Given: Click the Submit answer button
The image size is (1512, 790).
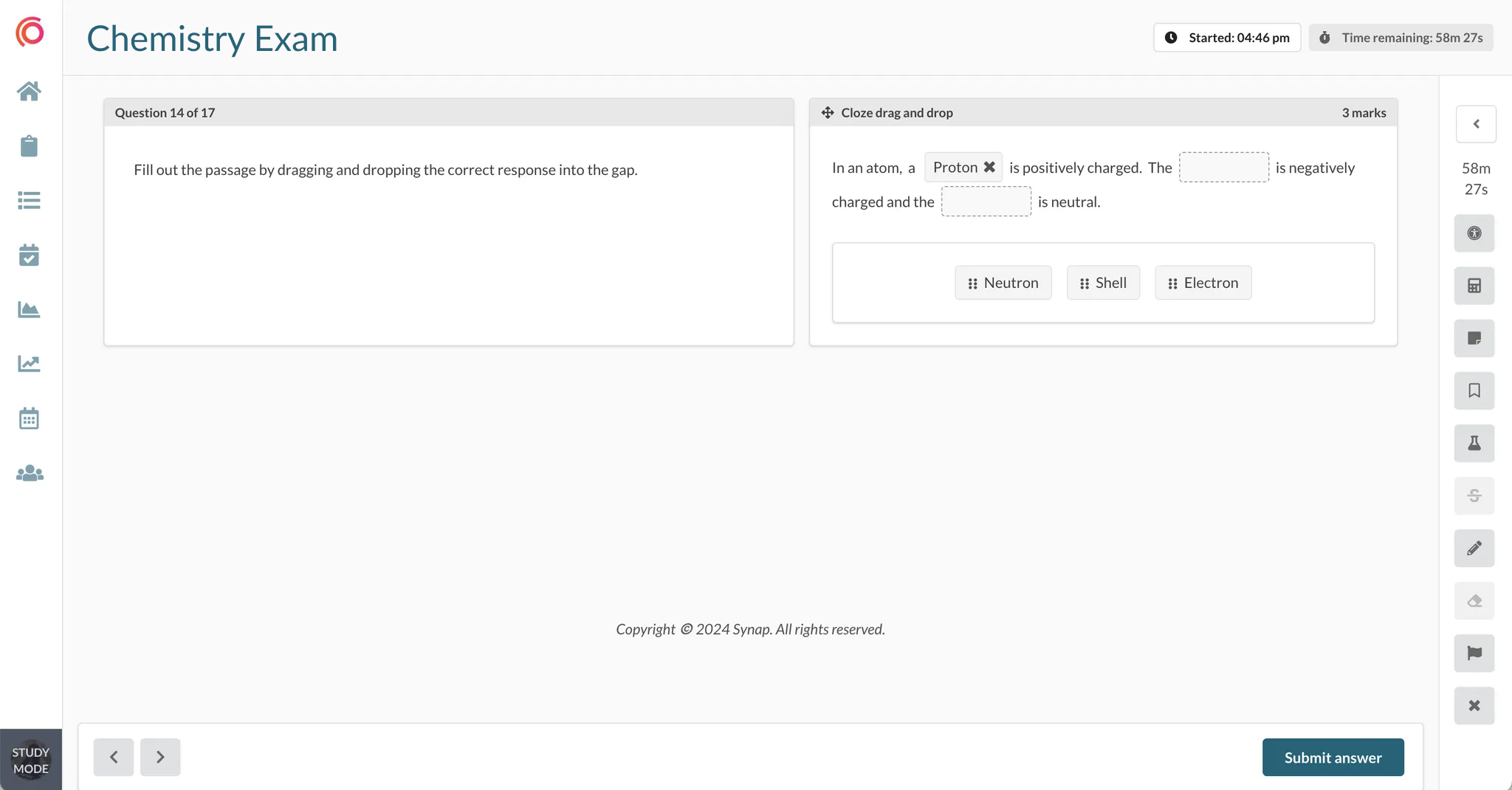Looking at the screenshot, I should click(1333, 757).
